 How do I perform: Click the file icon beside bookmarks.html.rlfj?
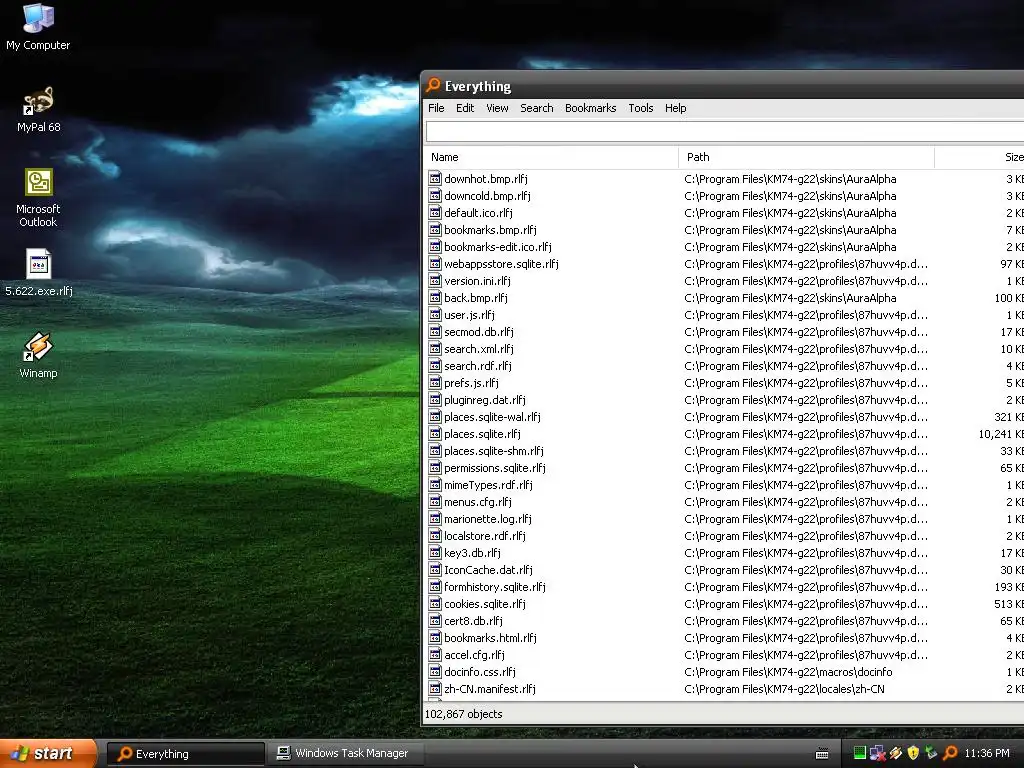pos(435,637)
